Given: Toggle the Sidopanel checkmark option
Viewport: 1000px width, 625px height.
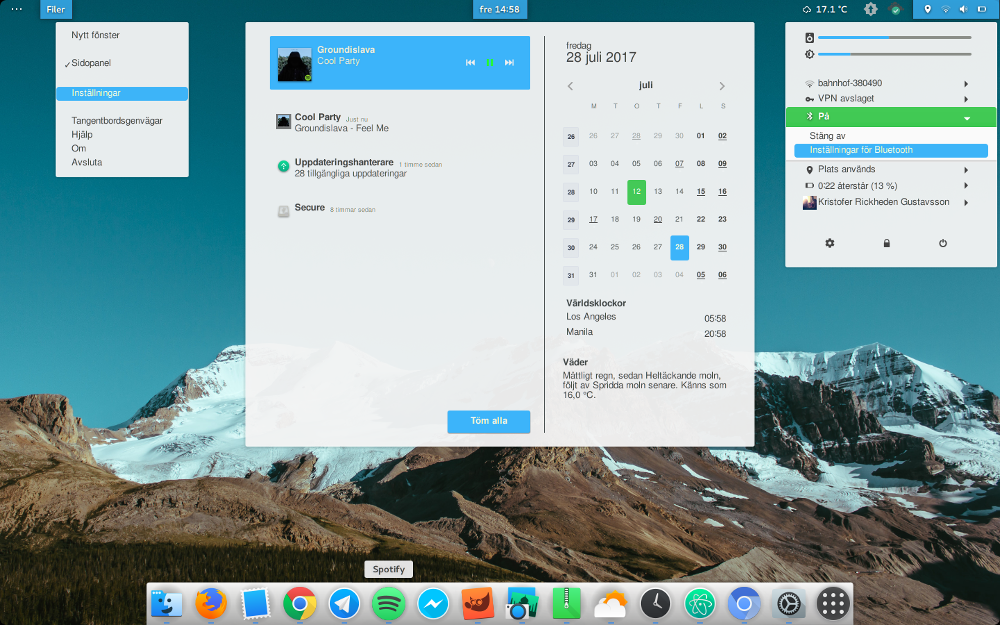Looking at the screenshot, I should point(122,63).
